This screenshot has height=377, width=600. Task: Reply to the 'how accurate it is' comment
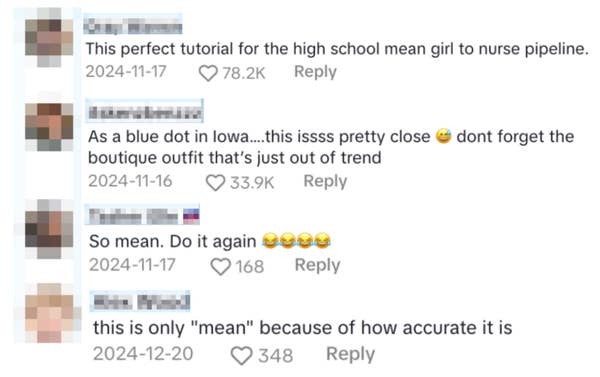pos(351,354)
